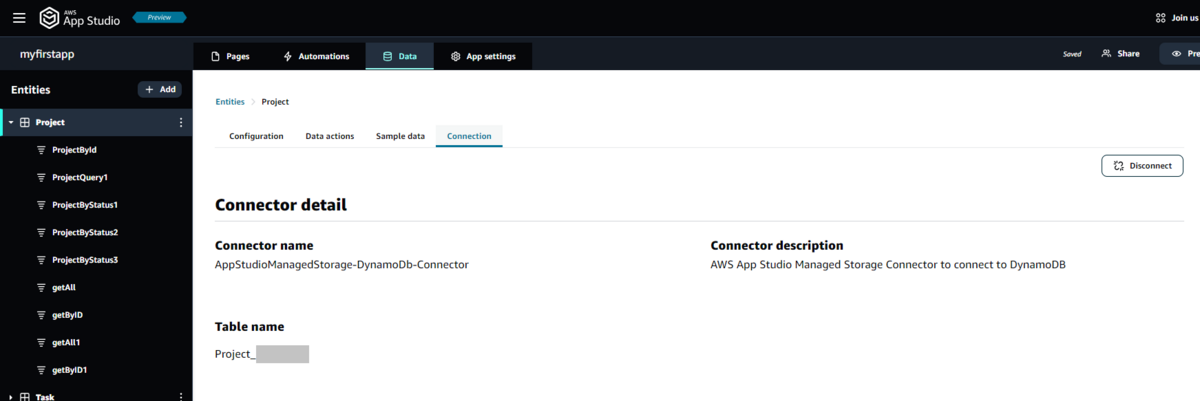The image size is (1200, 401).
Task: Open the Sample data tab
Action: click(400, 136)
